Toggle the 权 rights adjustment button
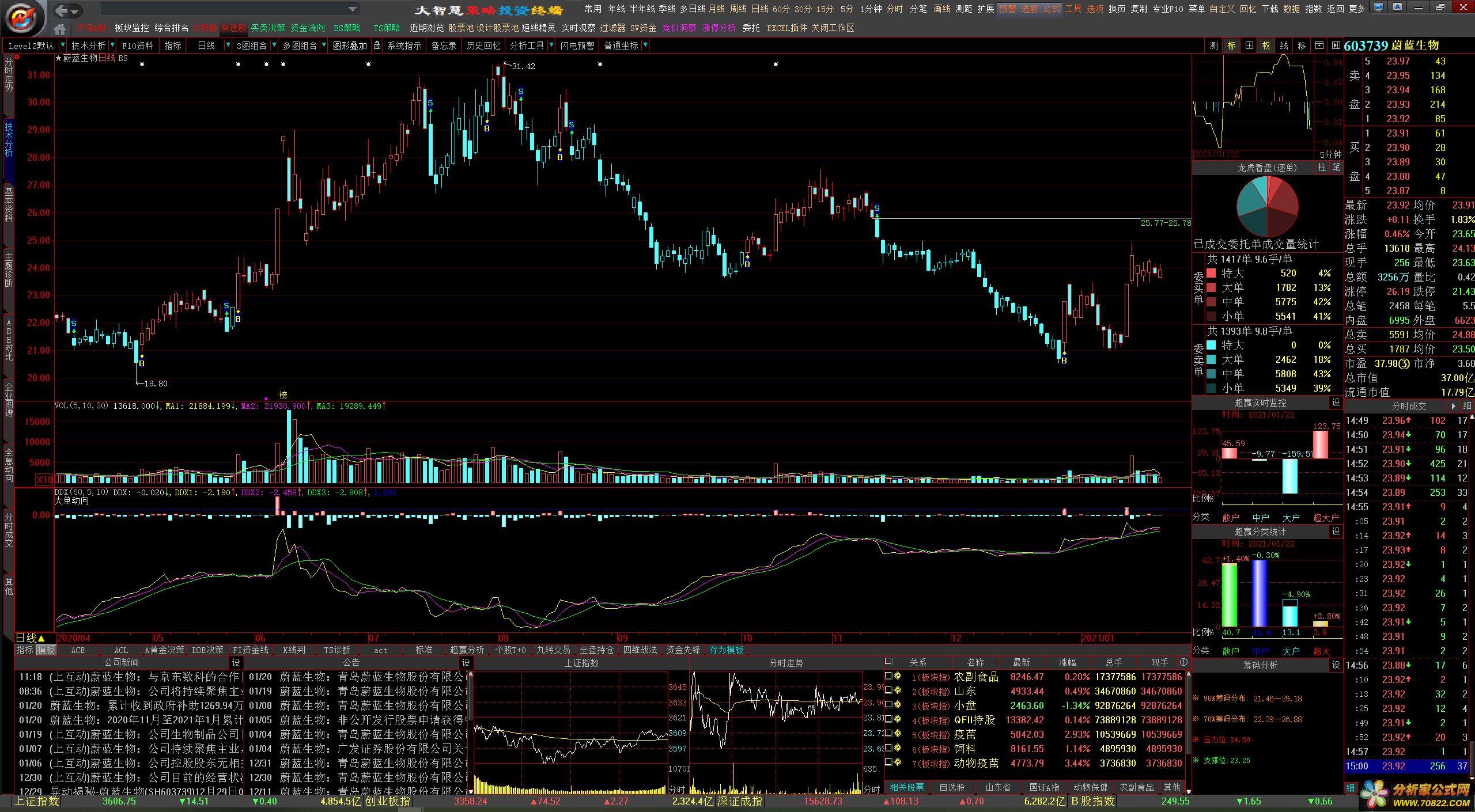Image resolution: width=1475 pixels, height=812 pixels. pyautogui.click(x=1266, y=45)
